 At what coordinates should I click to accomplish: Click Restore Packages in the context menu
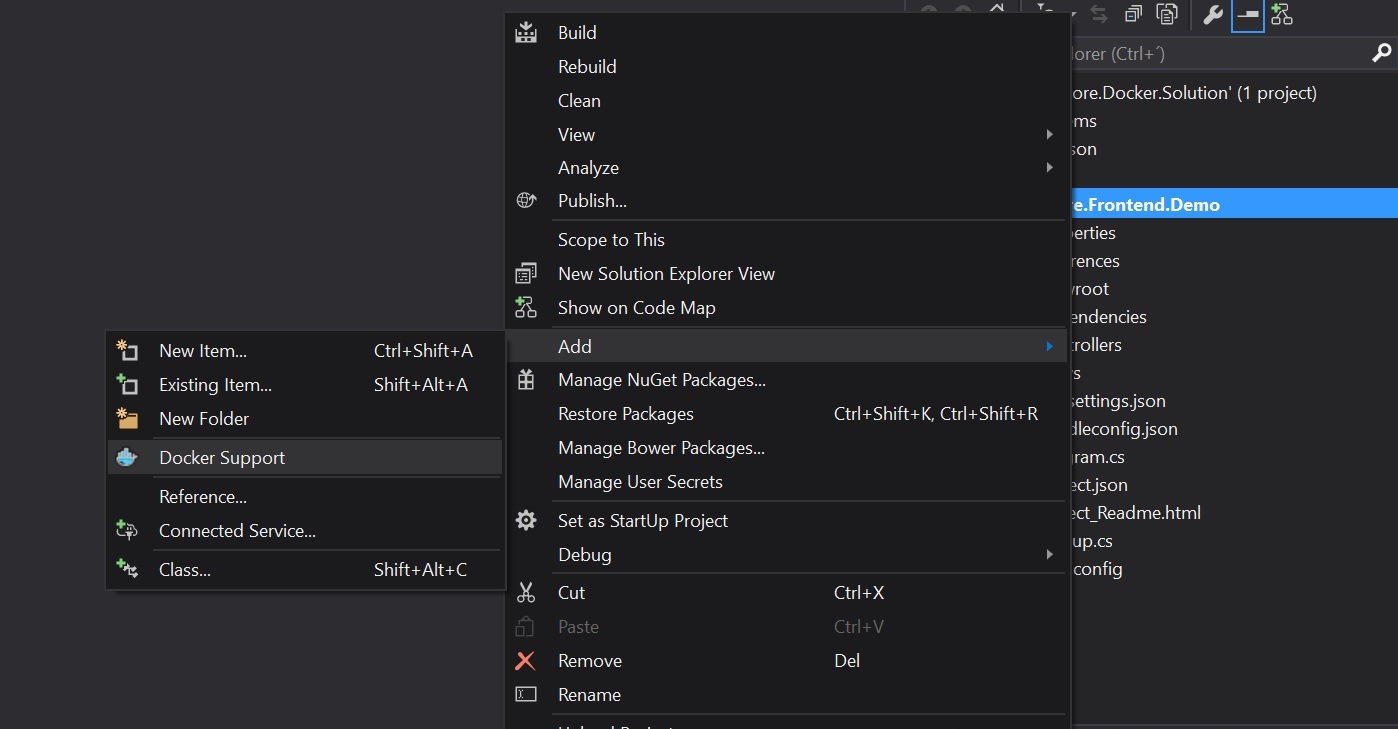[x=626, y=414]
